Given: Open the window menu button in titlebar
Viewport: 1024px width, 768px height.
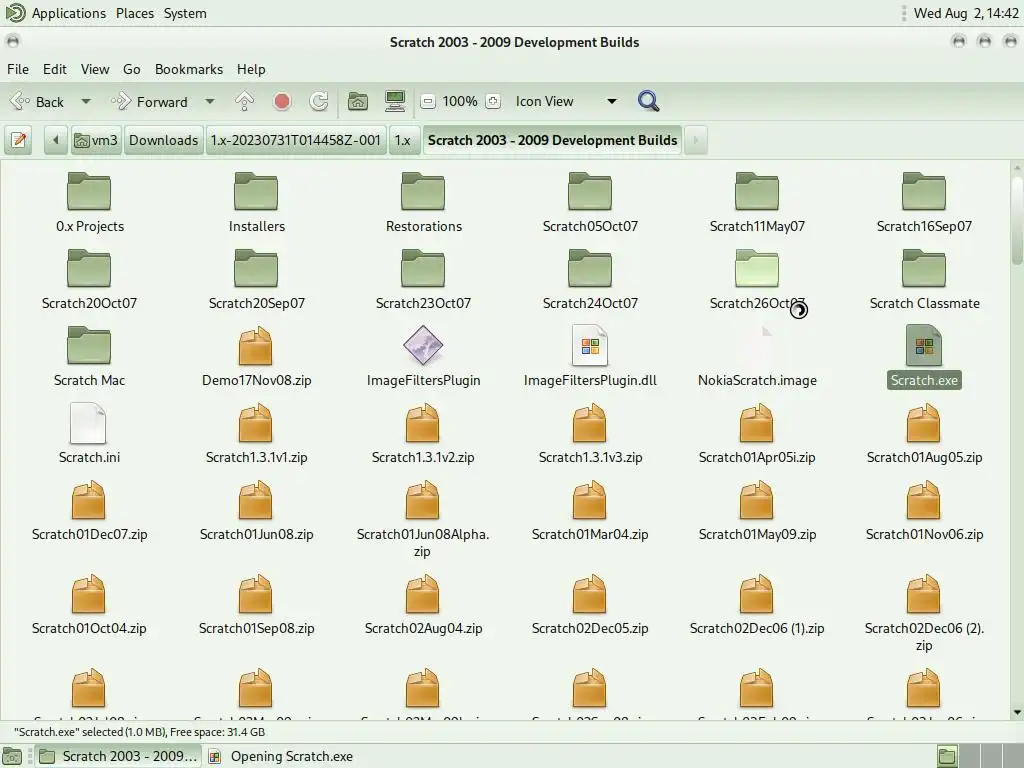Looking at the screenshot, I should 12,41.
